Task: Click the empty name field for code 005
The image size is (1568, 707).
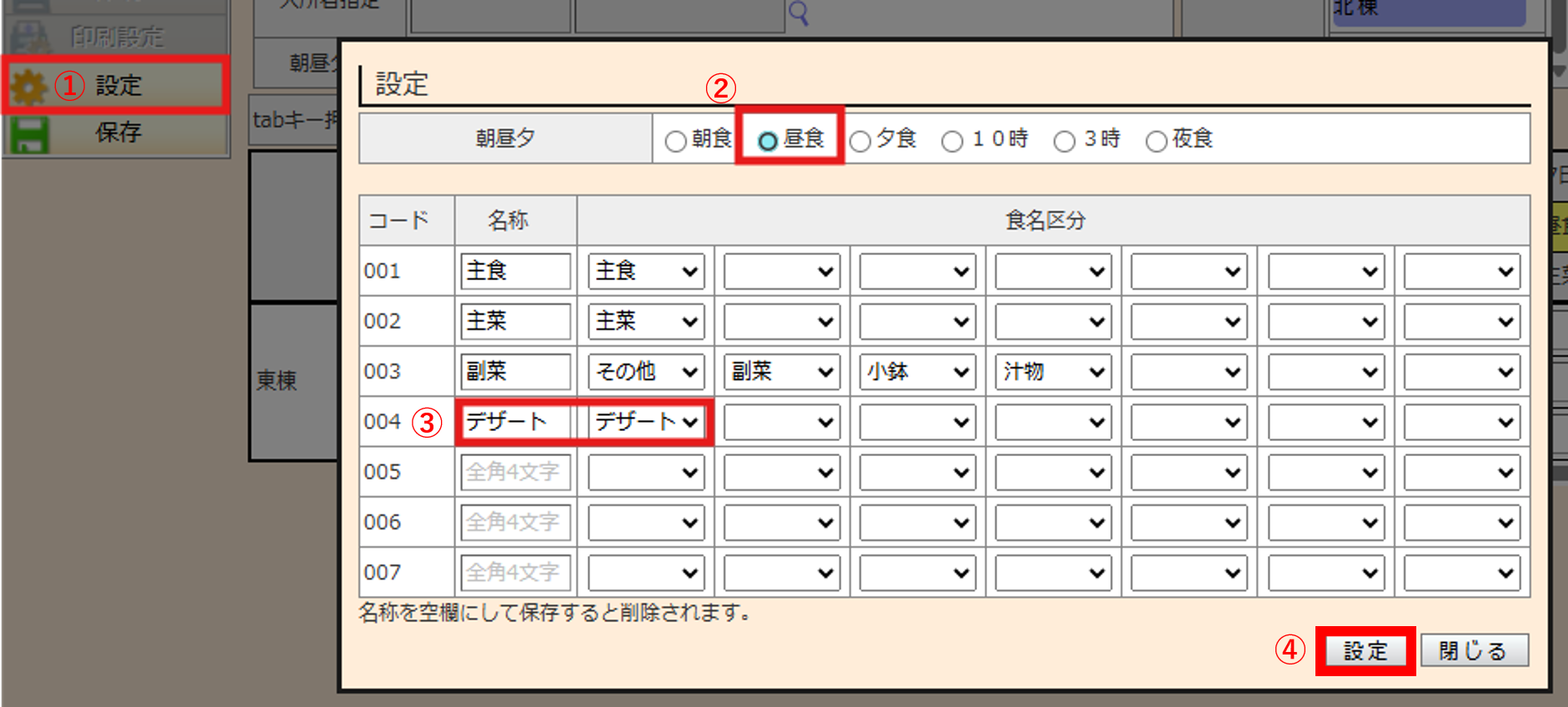Action: (x=515, y=472)
